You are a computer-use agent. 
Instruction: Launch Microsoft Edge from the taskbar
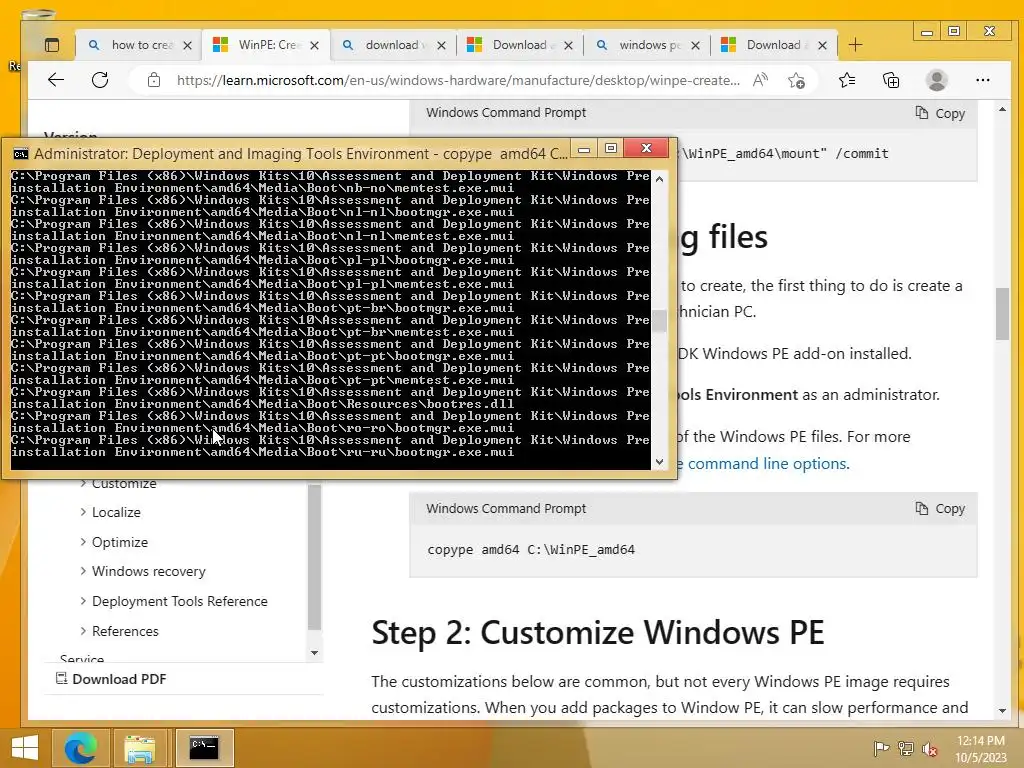pos(81,748)
